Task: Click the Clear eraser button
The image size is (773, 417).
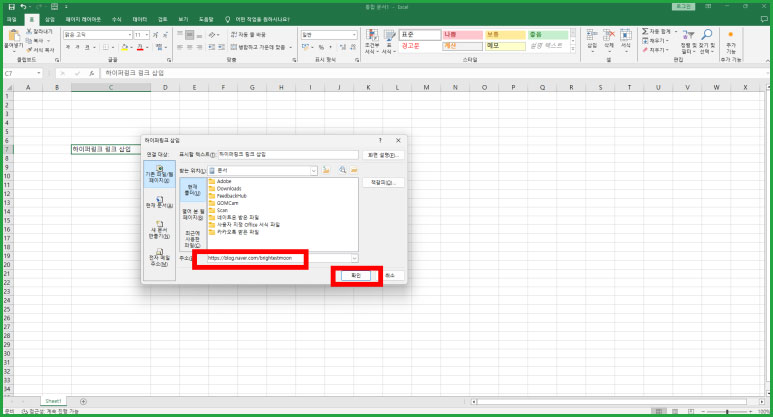Action: click(655, 50)
